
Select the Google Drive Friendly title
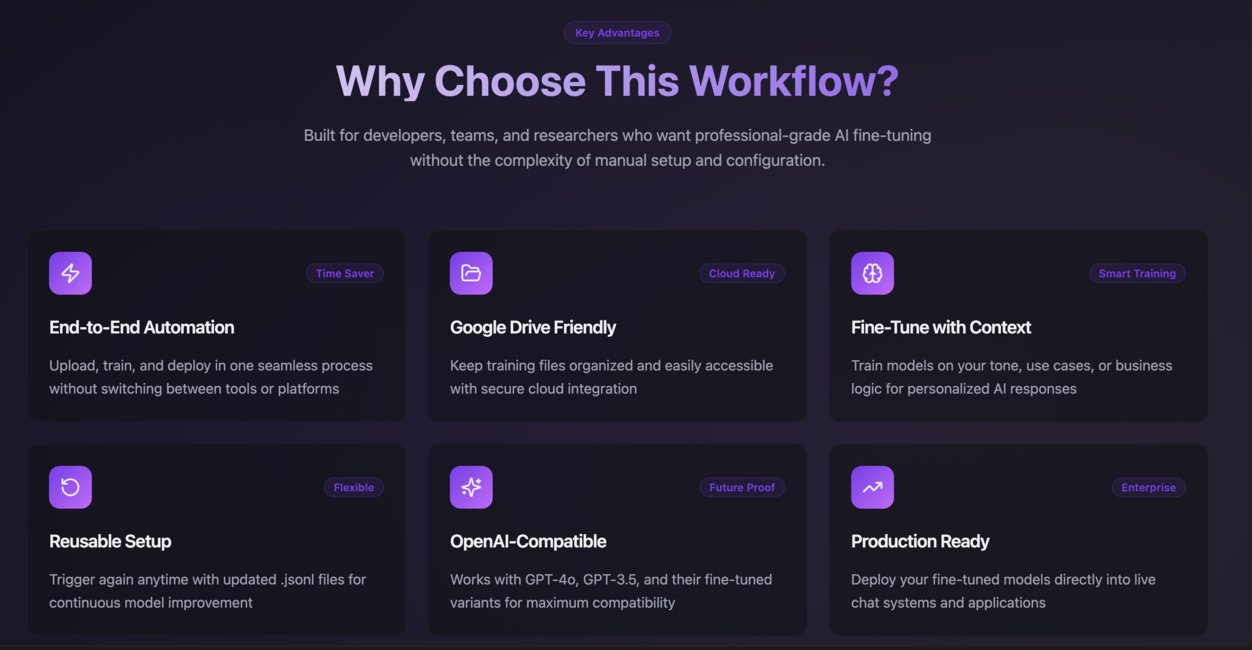(x=533, y=327)
